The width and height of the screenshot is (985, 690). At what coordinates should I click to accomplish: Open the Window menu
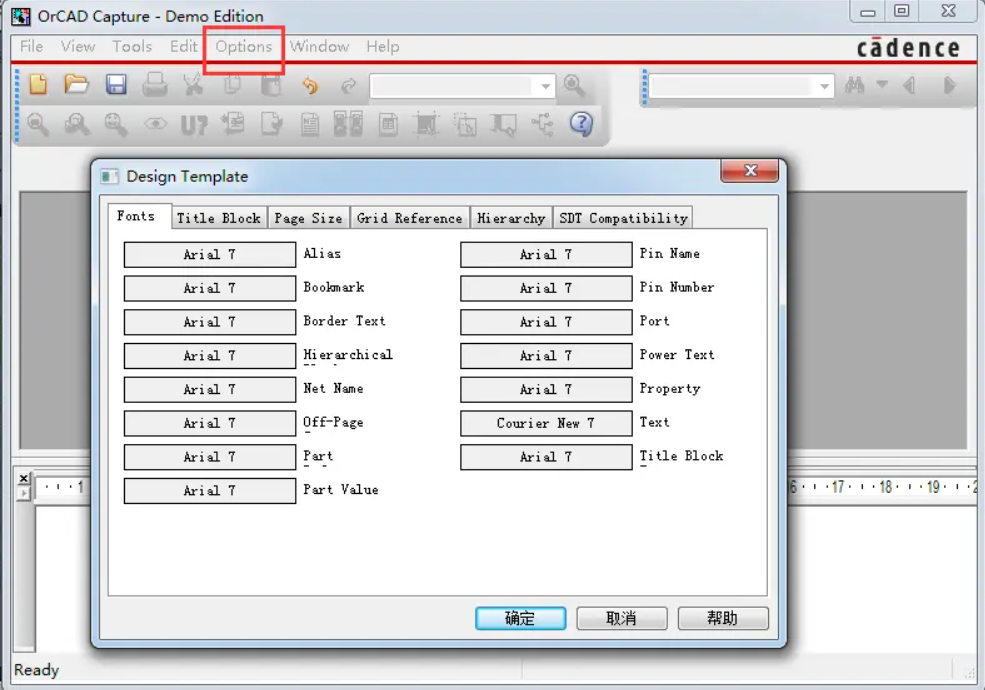pyautogui.click(x=319, y=47)
